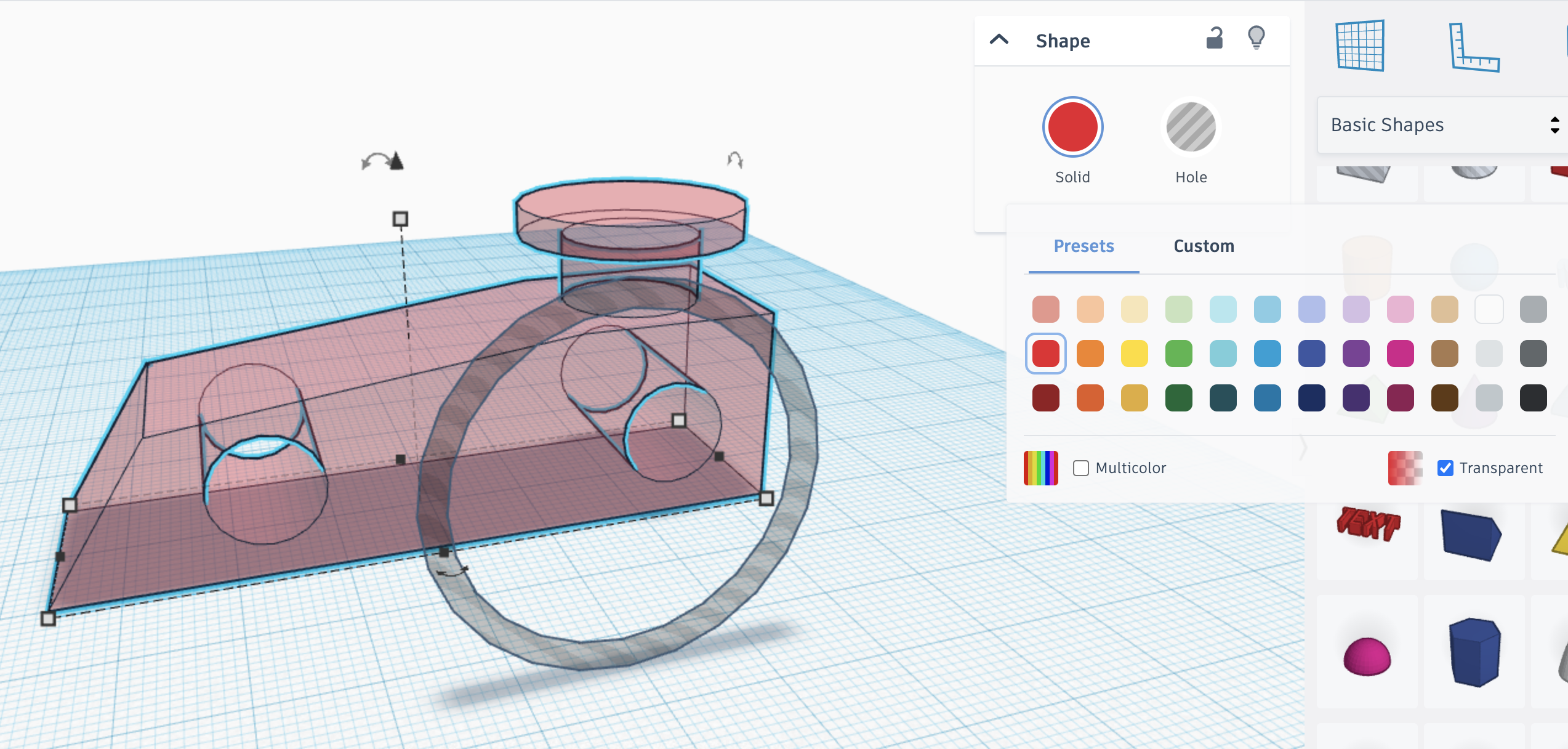Pick the bright yellow color swatch
This screenshot has height=749, width=1568.
pos(1134,354)
